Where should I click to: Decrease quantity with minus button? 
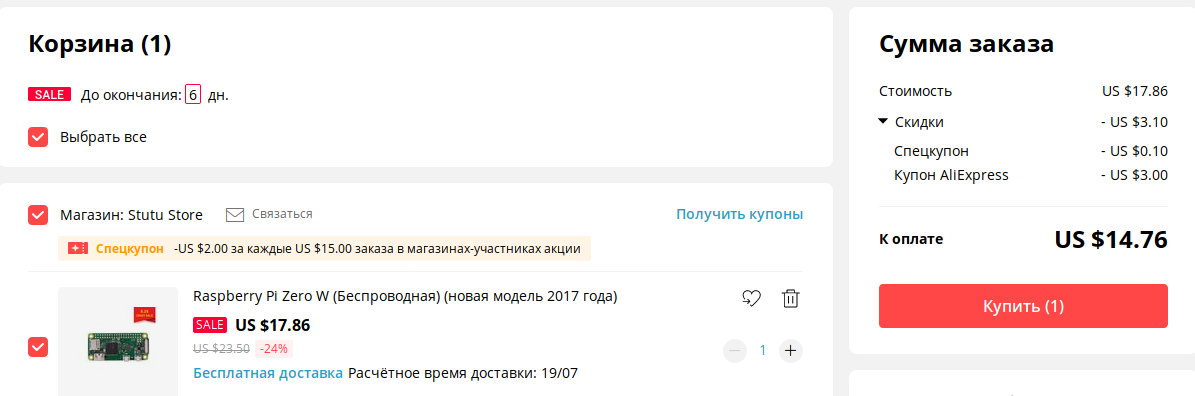pos(735,350)
